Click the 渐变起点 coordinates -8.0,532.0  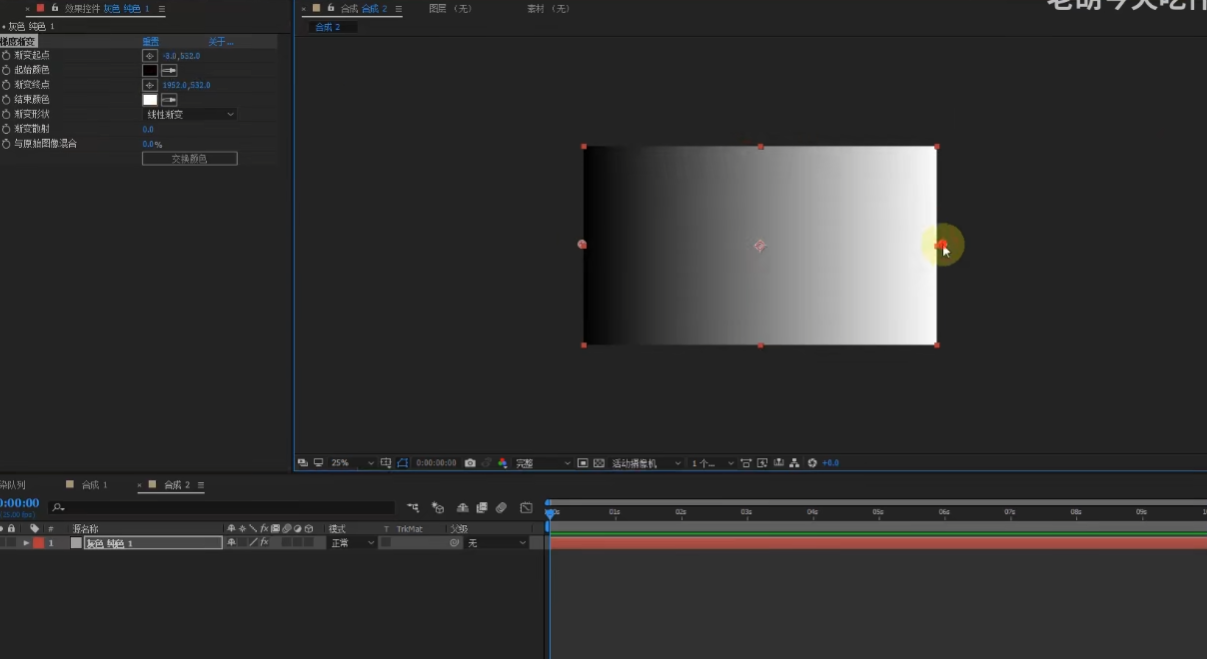click(181, 56)
